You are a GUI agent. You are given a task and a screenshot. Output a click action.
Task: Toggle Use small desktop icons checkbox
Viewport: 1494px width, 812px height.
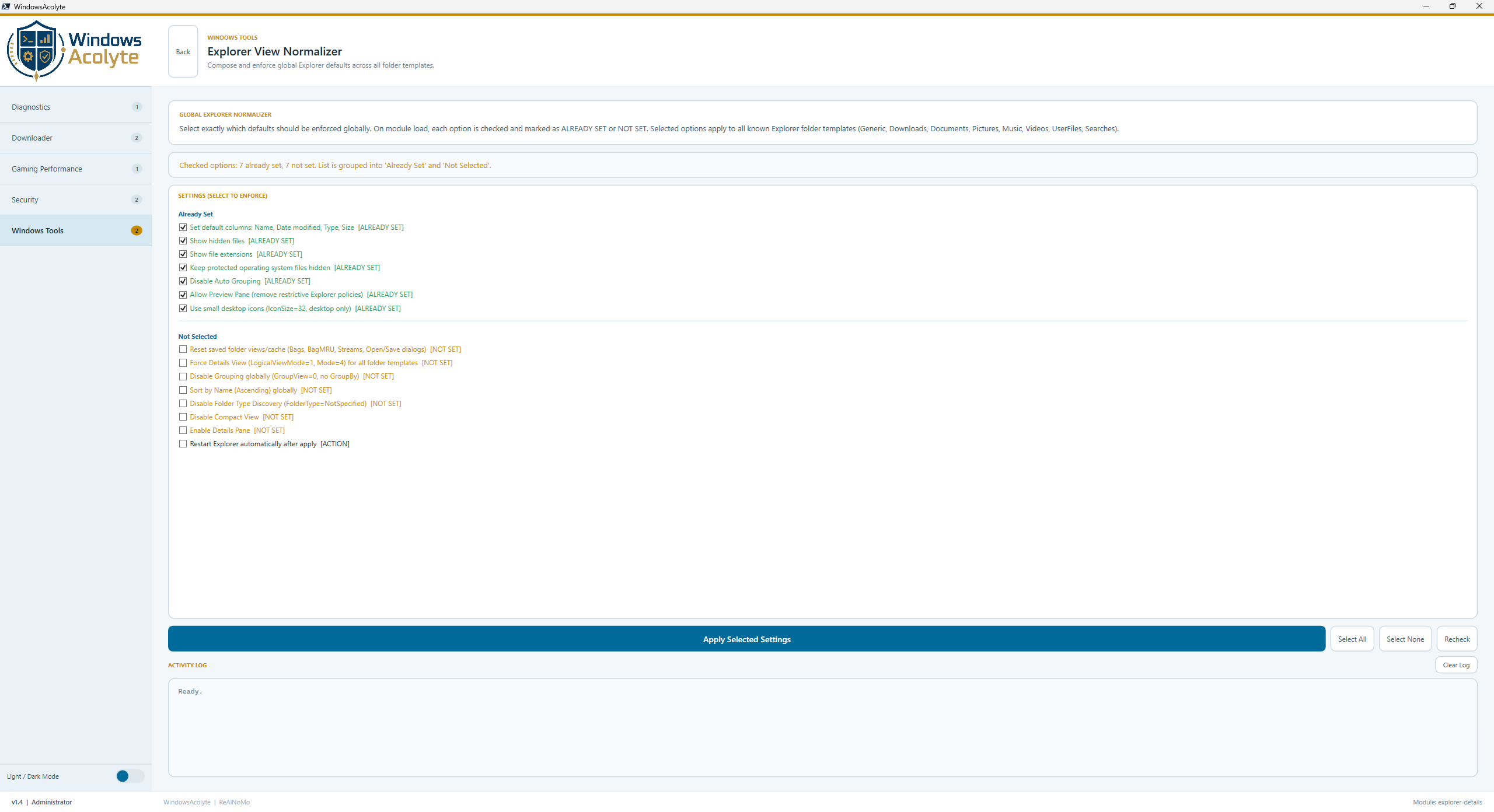(x=183, y=309)
